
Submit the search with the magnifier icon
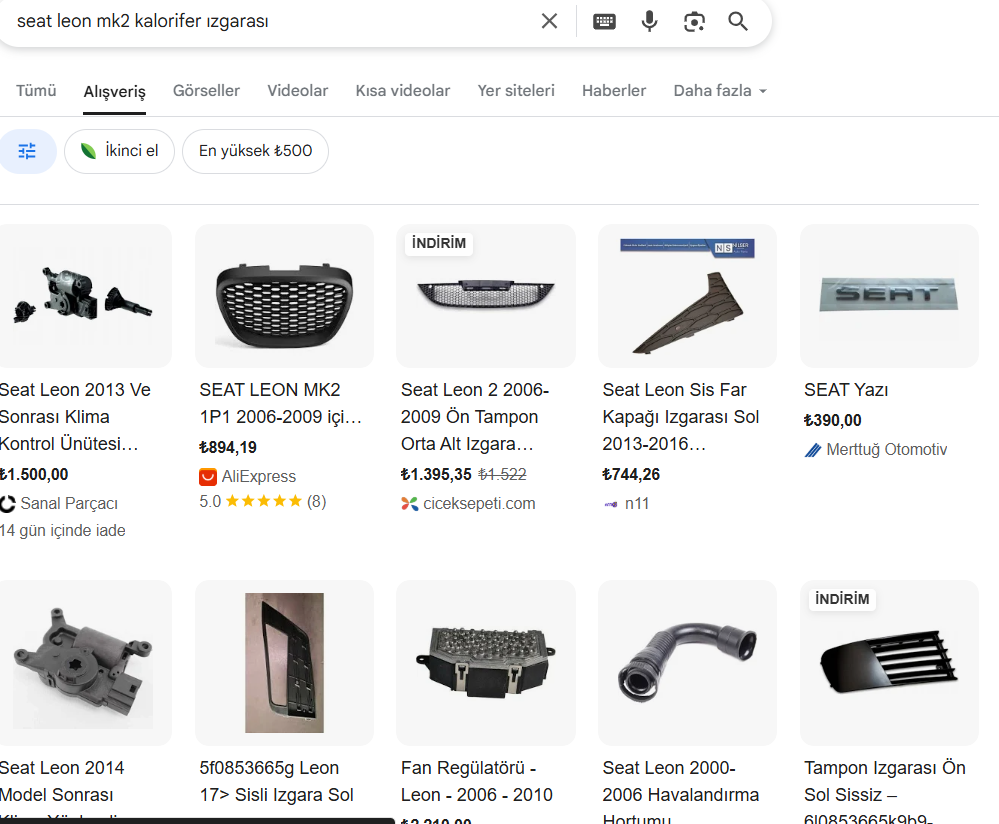pos(738,21)
